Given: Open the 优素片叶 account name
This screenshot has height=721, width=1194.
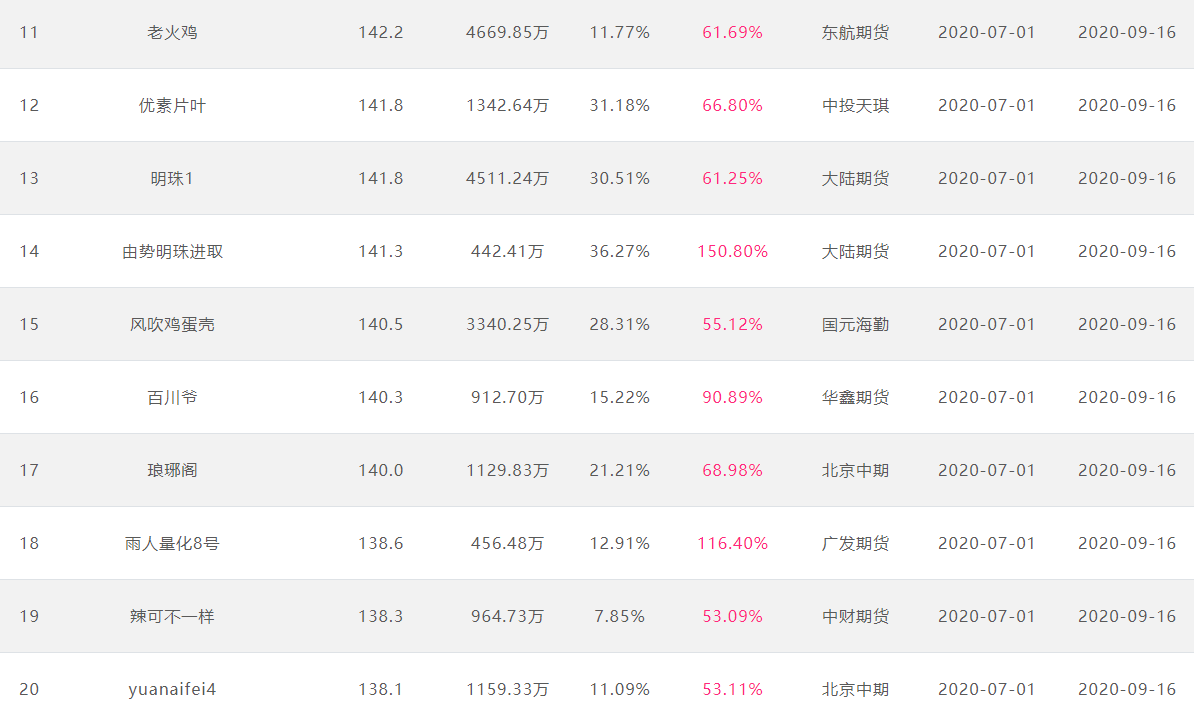Looking at the screenshot, I should coord(172,106).
